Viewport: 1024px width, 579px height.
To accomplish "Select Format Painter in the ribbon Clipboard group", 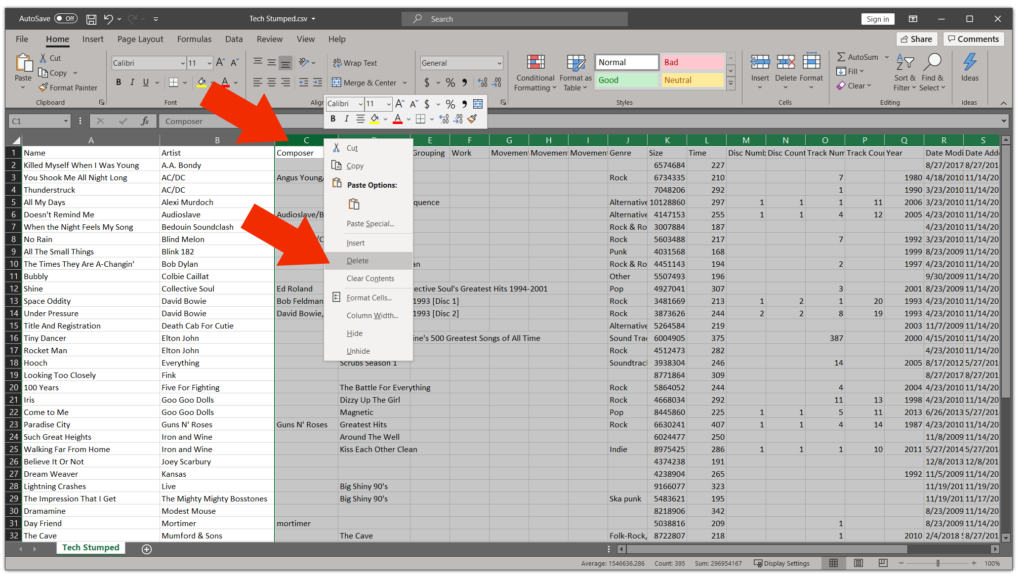I will tap(68, 87).
